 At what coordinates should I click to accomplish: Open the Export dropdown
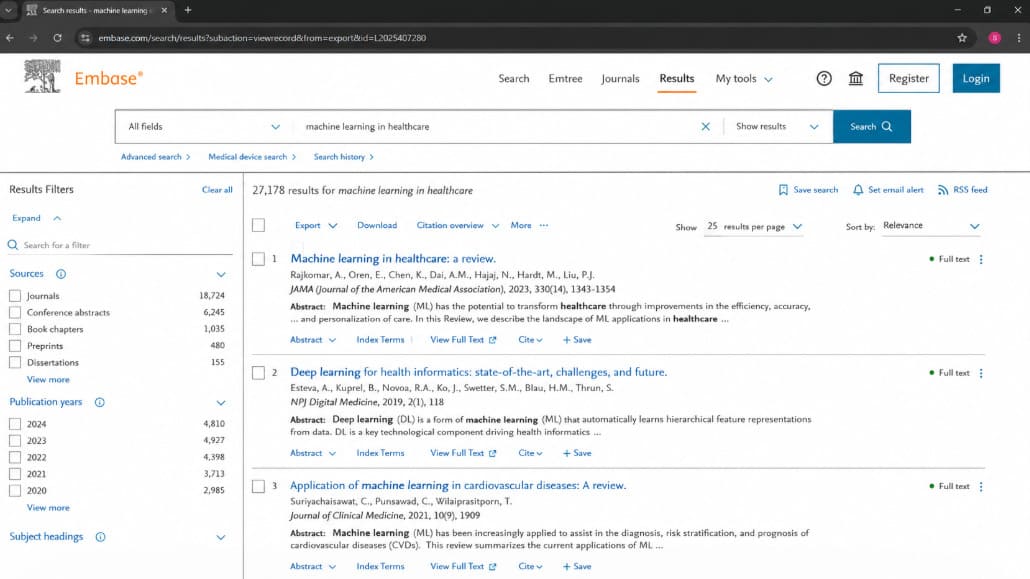point(316,225)
